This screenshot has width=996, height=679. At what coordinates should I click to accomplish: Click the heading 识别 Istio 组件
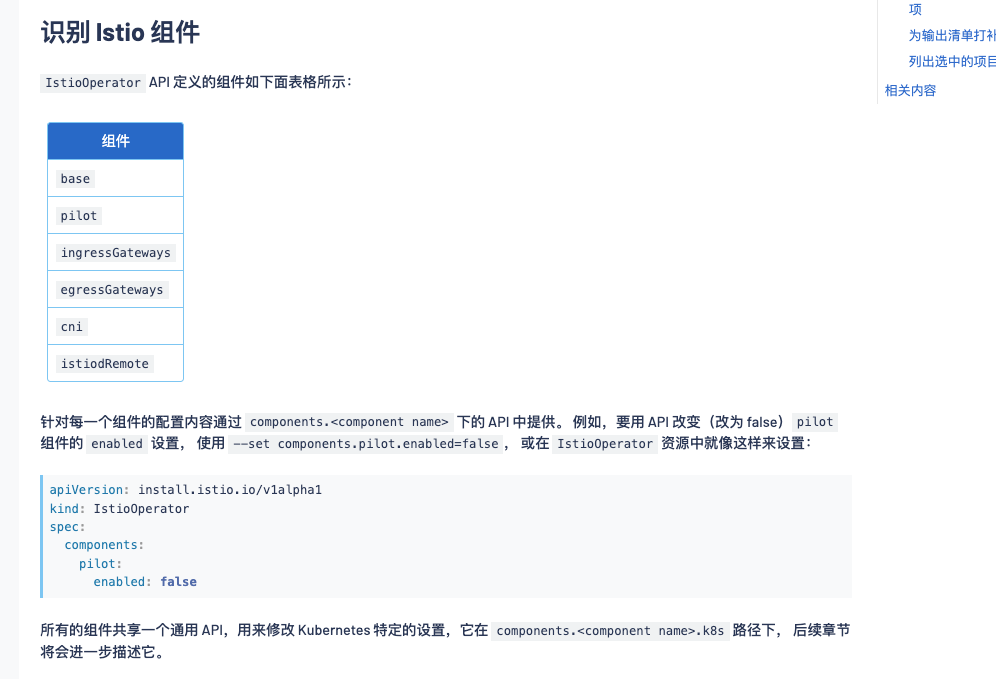pyautogui.click(x=120, y=32)
